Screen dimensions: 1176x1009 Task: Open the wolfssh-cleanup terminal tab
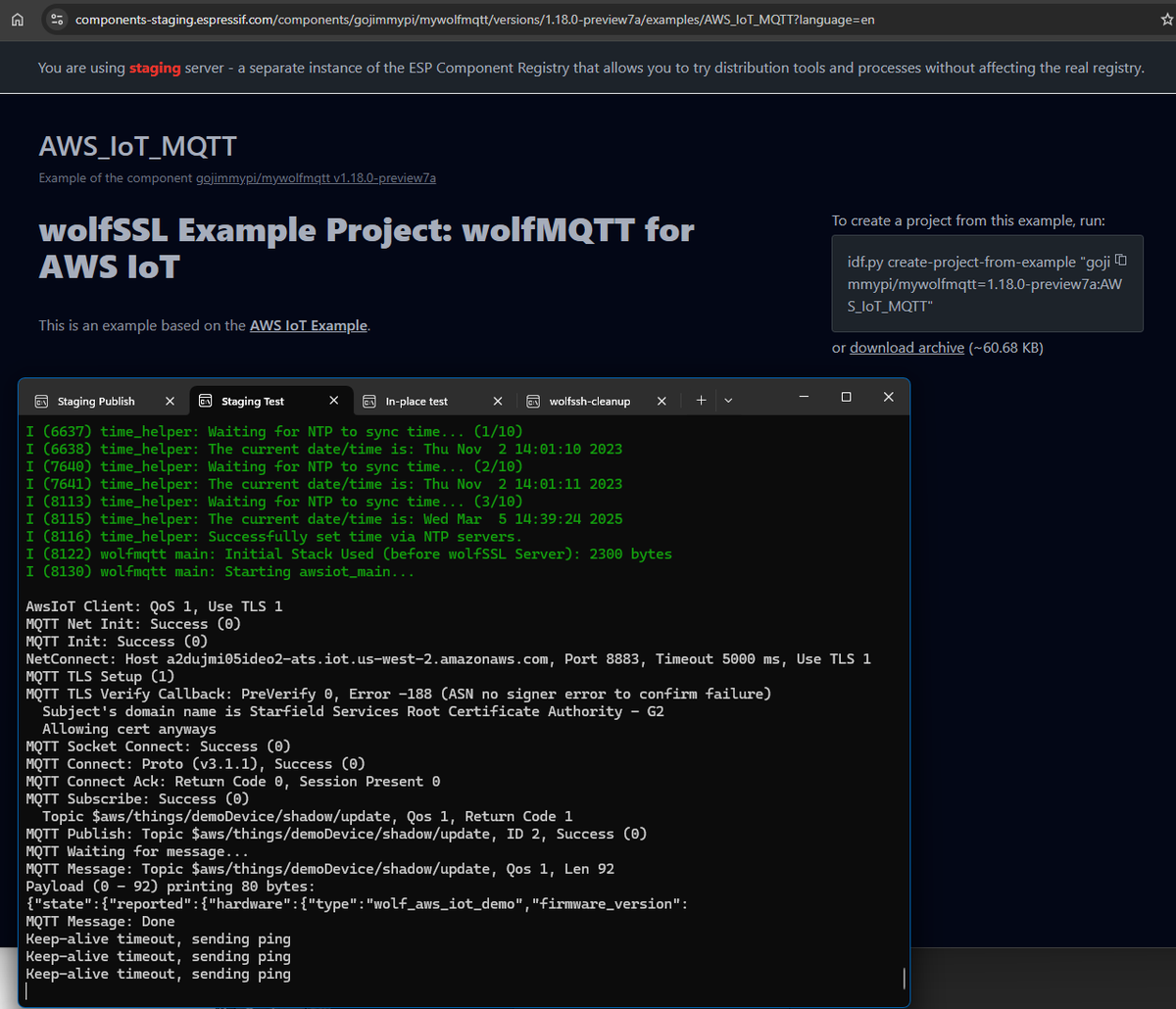click(x=590, y=401)
